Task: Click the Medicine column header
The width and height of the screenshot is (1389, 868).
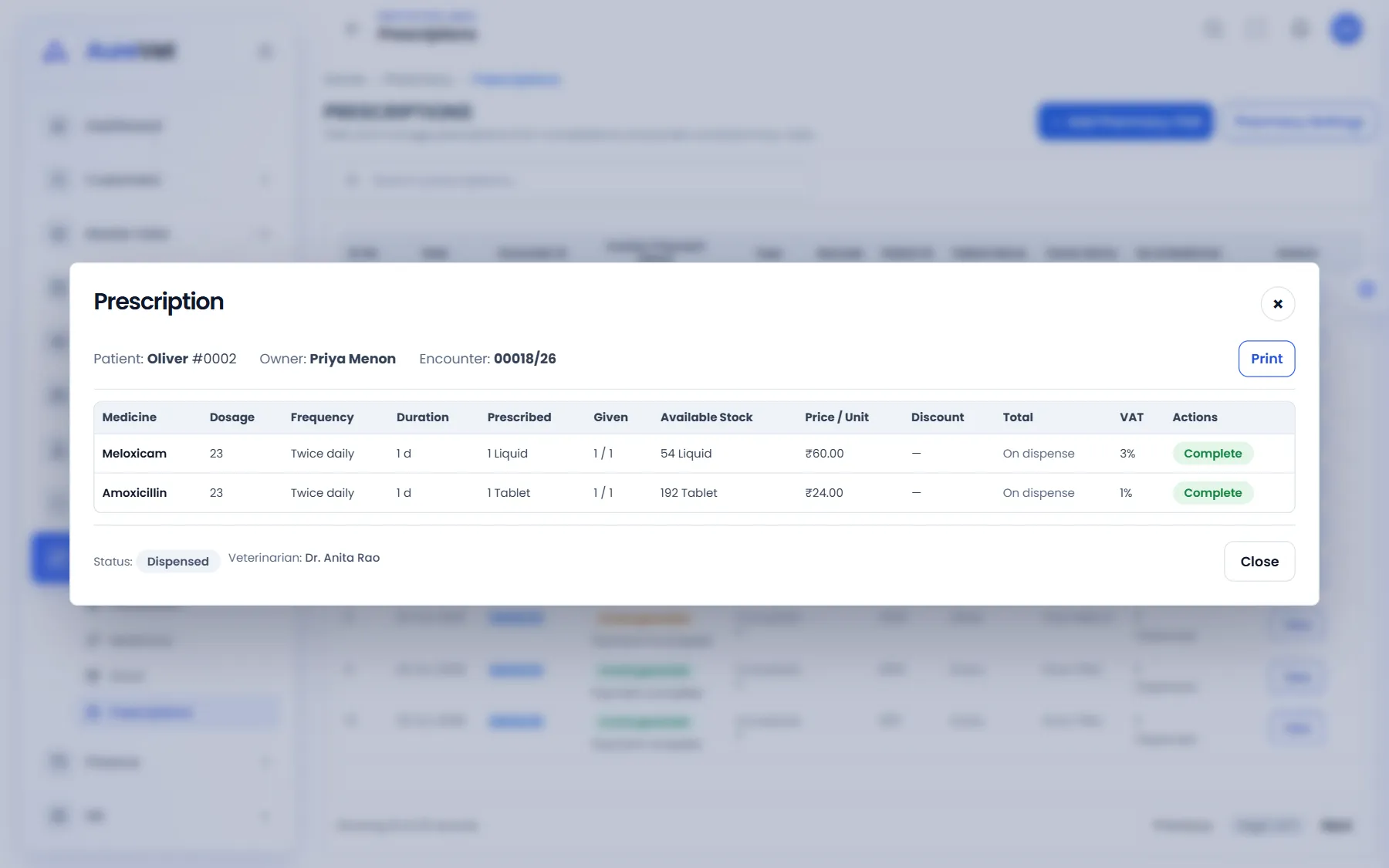Action: click(x=129, y=417)
